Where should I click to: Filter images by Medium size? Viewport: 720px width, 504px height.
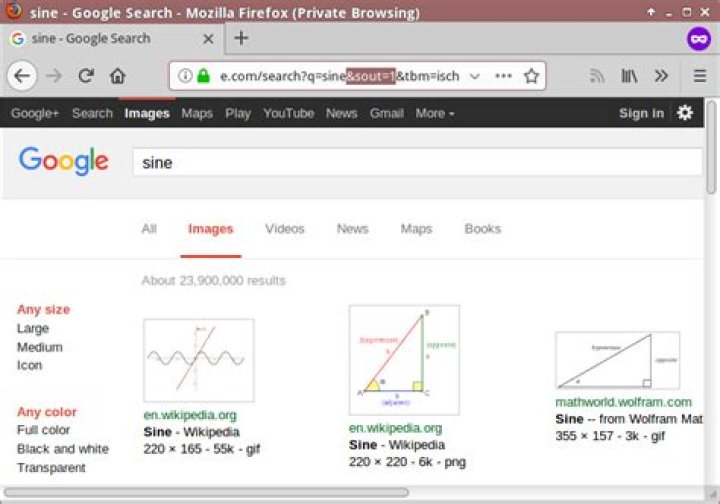[x=40, y=347]
